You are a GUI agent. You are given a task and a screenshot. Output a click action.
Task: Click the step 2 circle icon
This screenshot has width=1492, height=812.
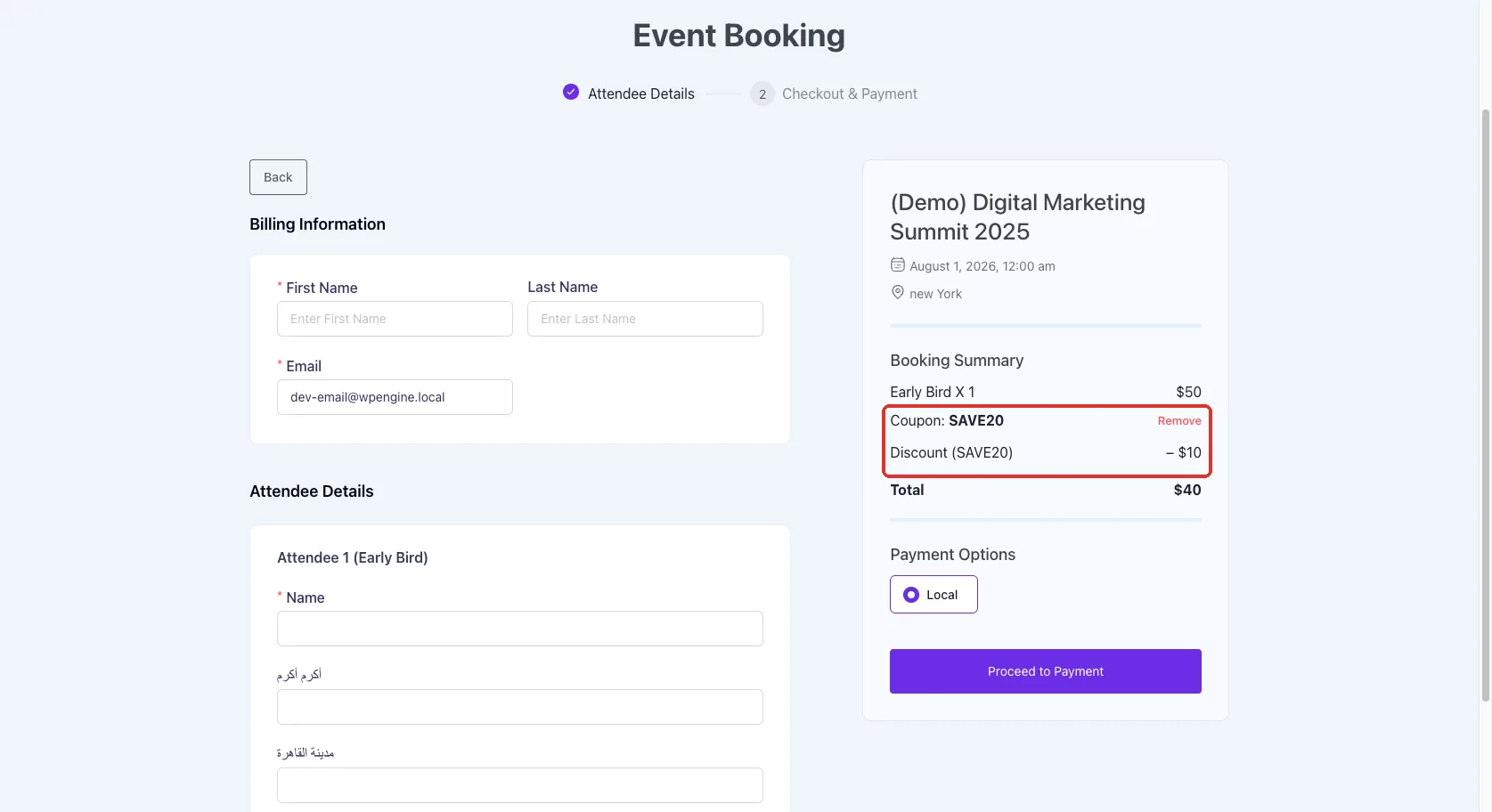pos(762,93)
